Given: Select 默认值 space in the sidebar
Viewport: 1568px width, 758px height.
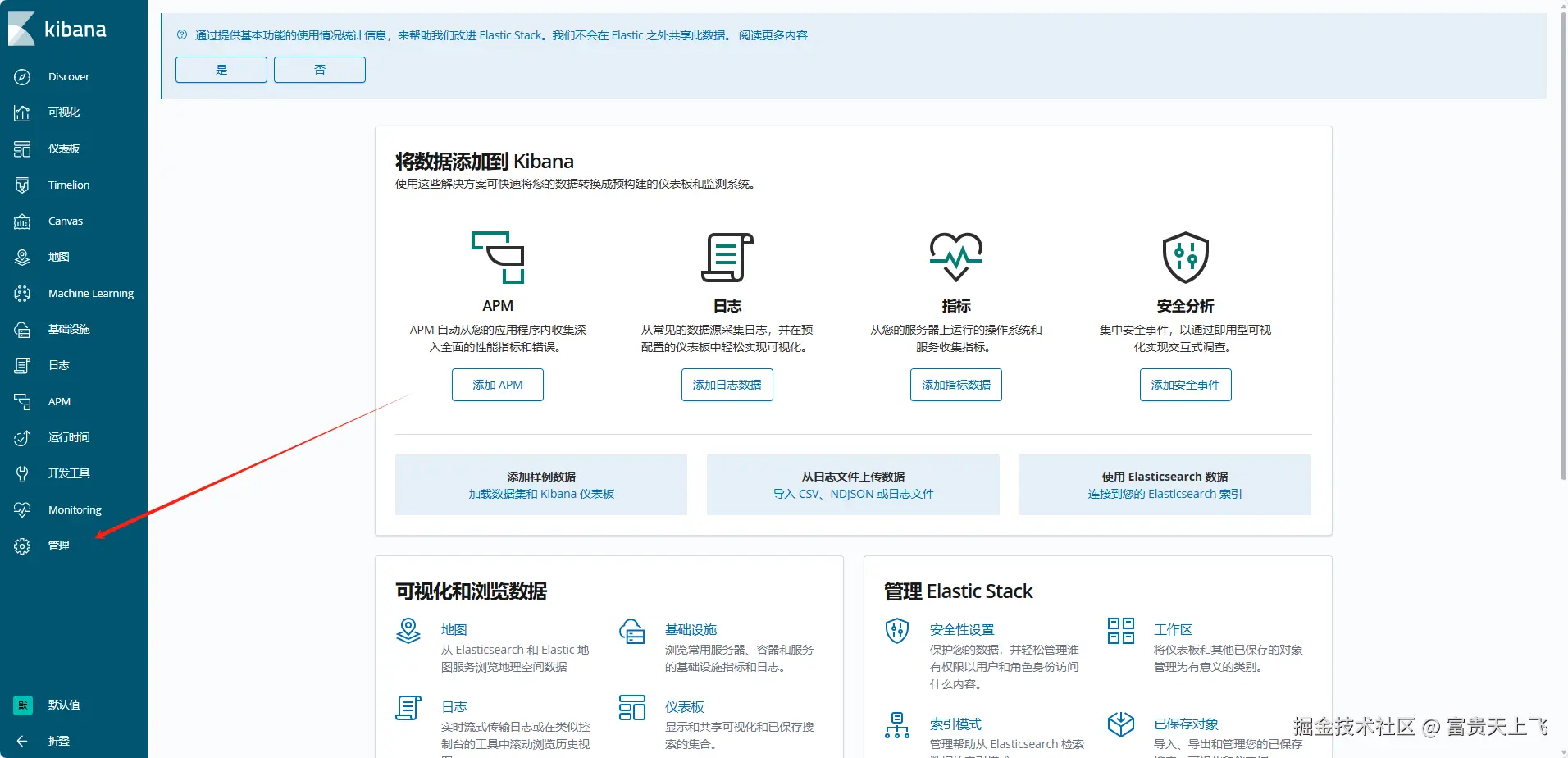Looking at the screenshot, I should point(64,705).
